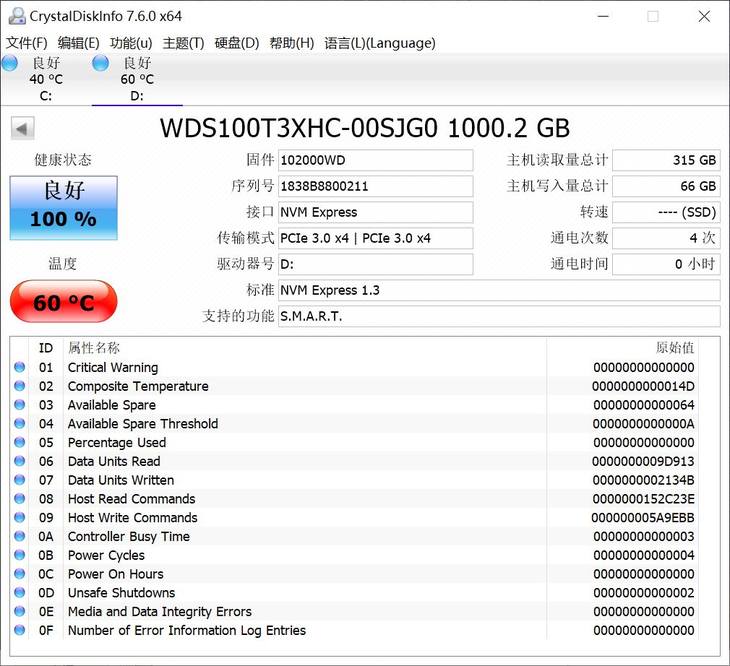Open the 语言(L)(Language) menu
The width and height of the screenshot is (730, 666).
click(x=380, y=43)
